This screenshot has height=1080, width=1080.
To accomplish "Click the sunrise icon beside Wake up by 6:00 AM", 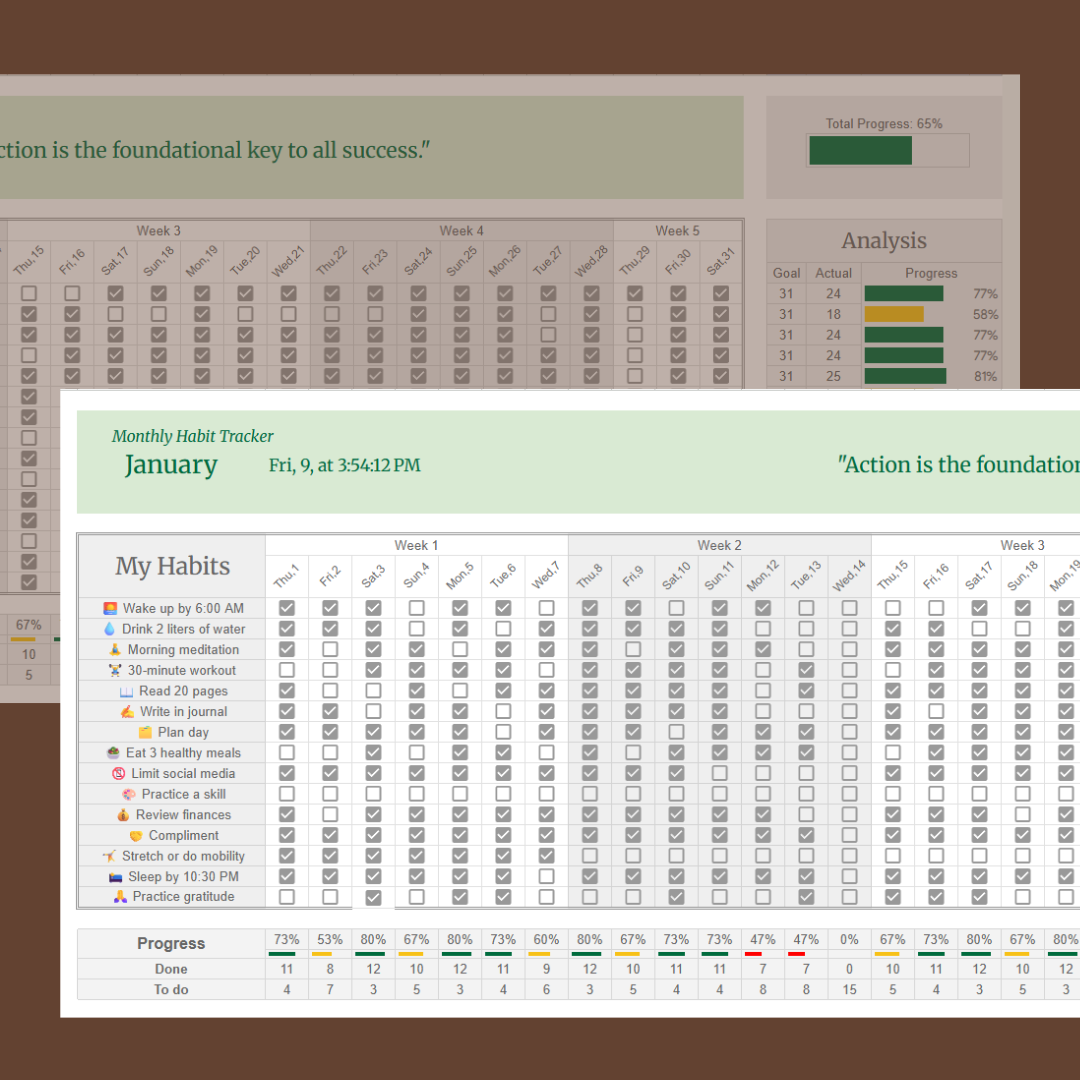I will pyautogui.click(x=111, y=608).
